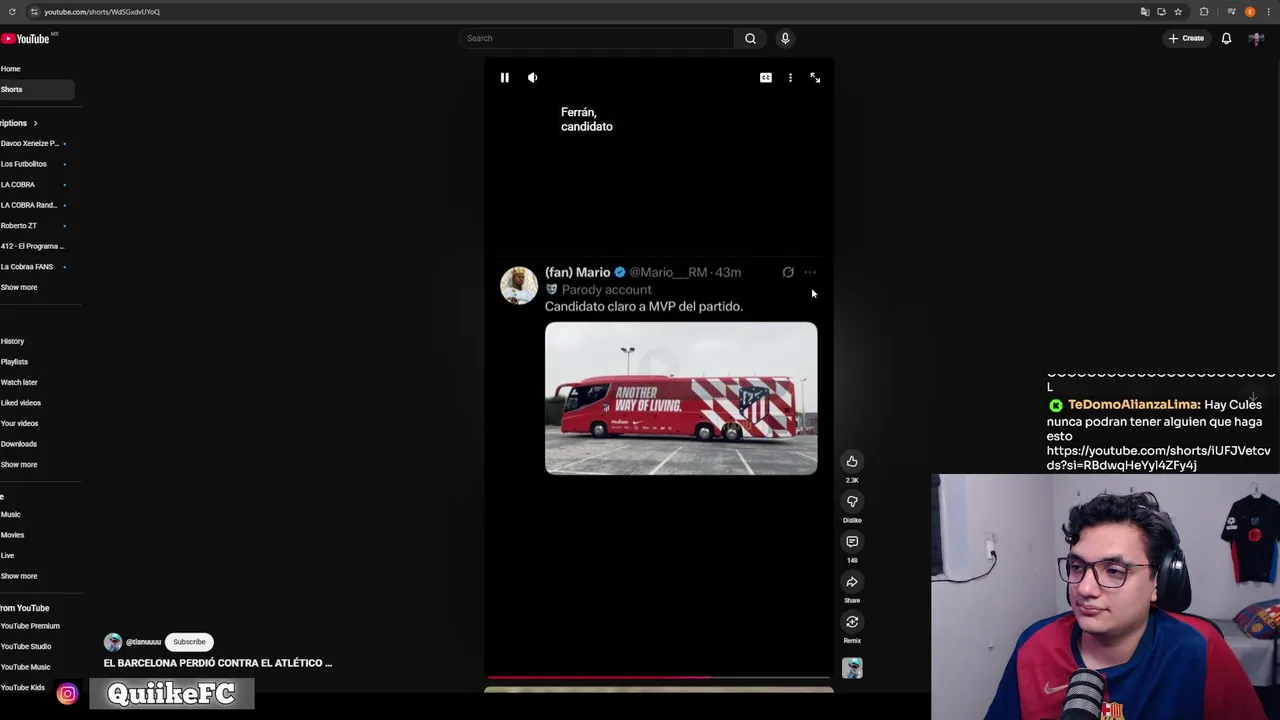Open Music in the Explore section
This screenshot has width=1280, height=720.
10,514
